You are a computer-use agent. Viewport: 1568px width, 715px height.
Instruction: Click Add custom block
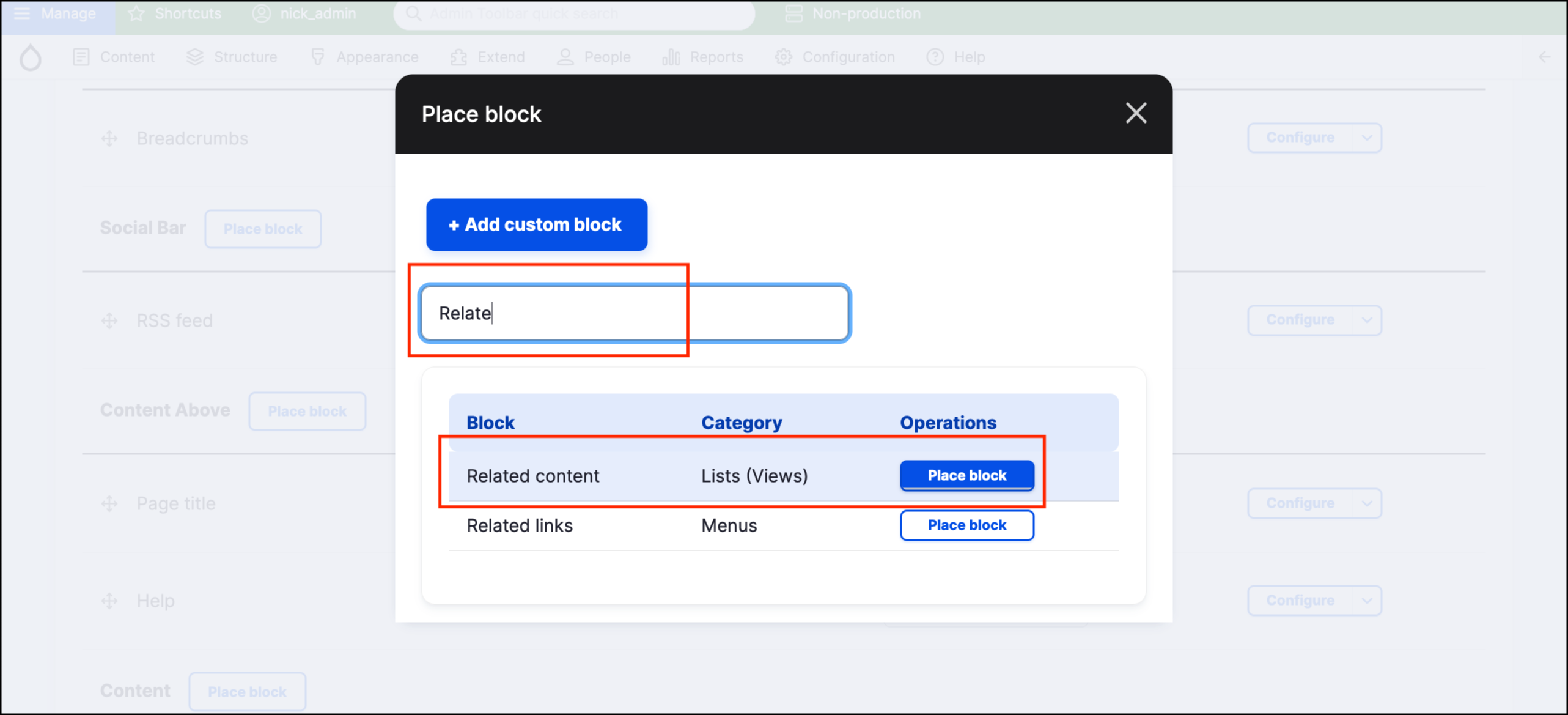click(x=536, y=224)
